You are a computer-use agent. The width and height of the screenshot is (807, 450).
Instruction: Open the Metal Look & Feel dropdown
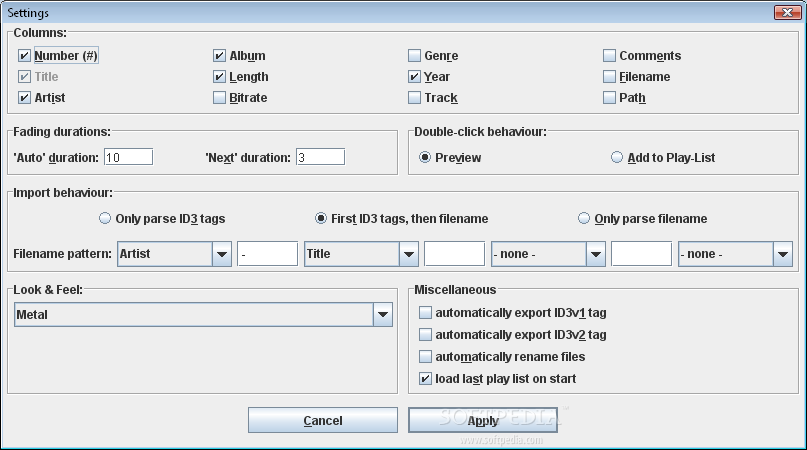(203, 315)
